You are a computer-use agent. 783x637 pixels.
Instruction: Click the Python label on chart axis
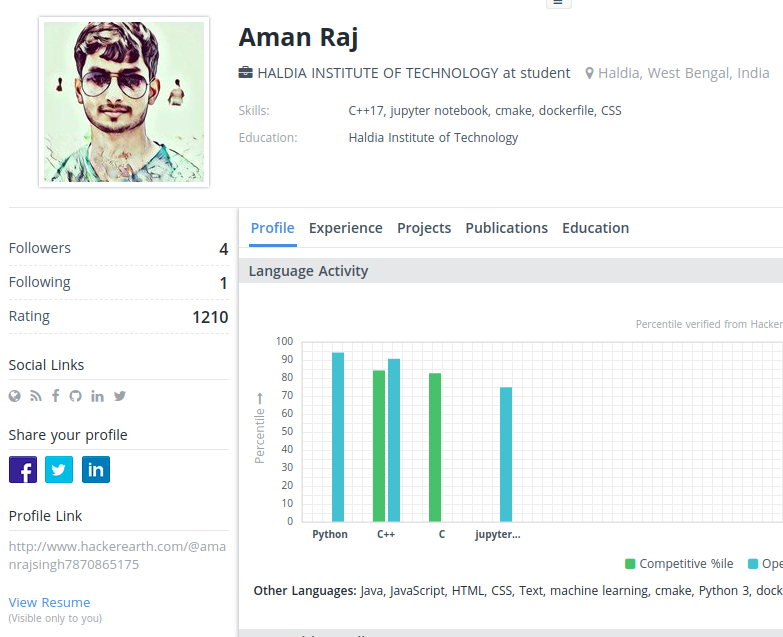click(330, 534)
